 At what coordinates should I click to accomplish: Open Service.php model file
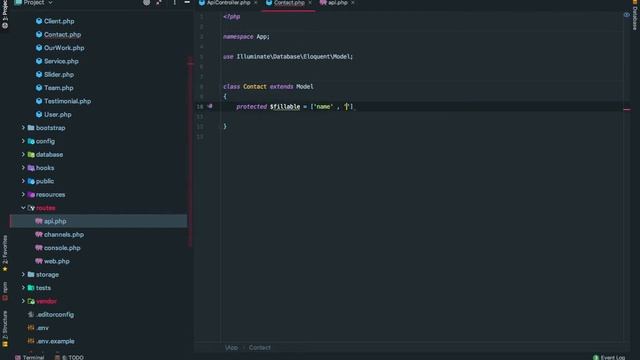[61, 61]
